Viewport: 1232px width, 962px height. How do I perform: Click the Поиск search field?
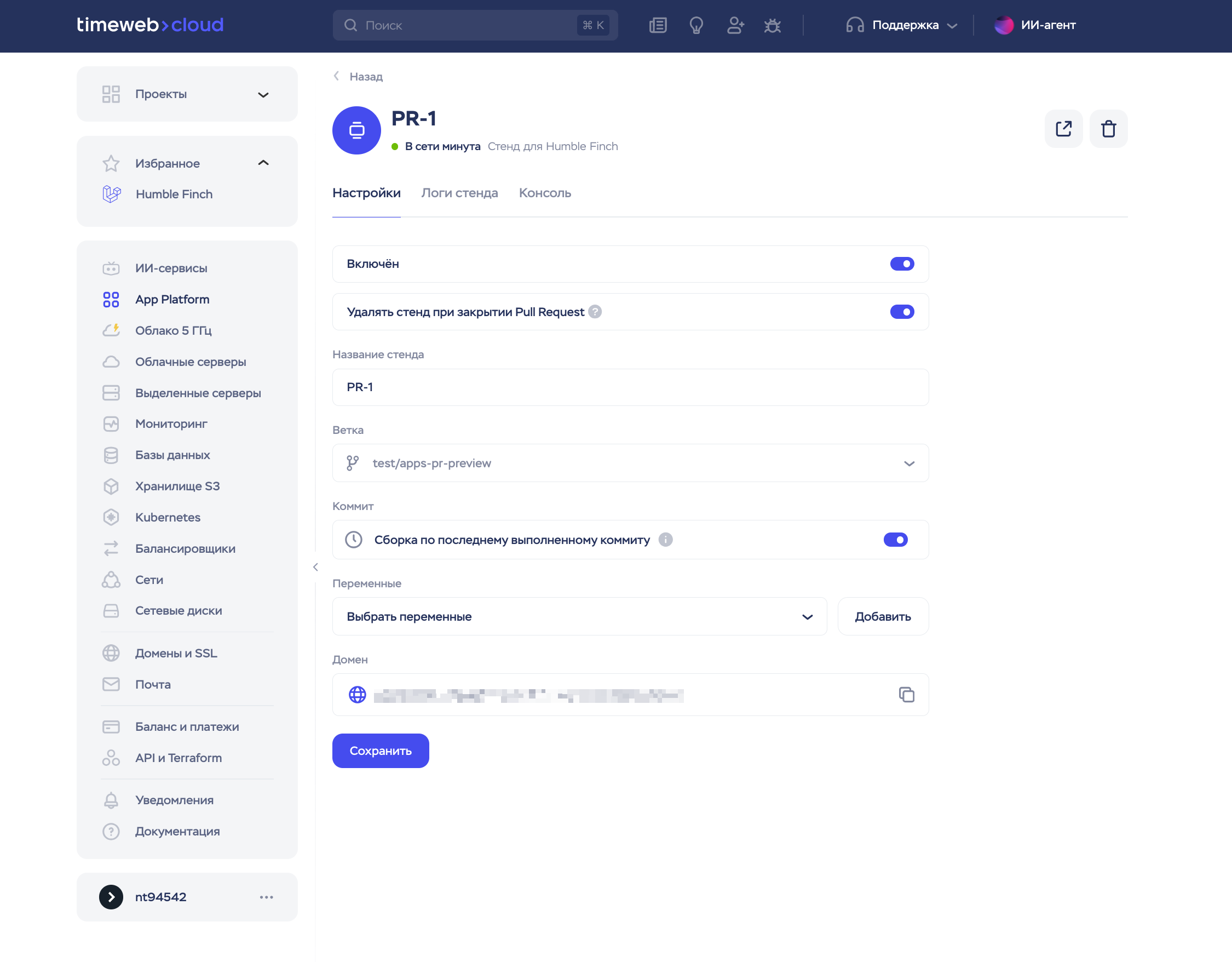(x=475, y=25)
